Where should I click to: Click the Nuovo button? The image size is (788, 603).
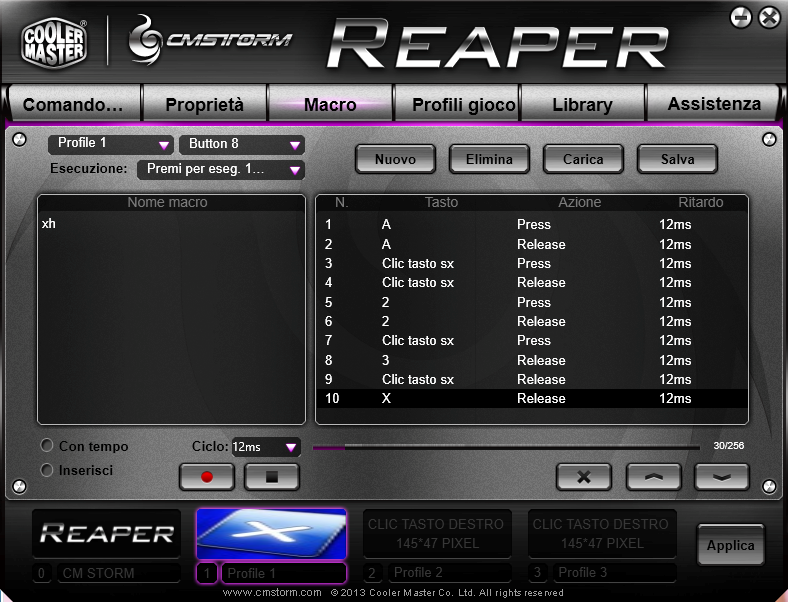(x=395, y=159)
